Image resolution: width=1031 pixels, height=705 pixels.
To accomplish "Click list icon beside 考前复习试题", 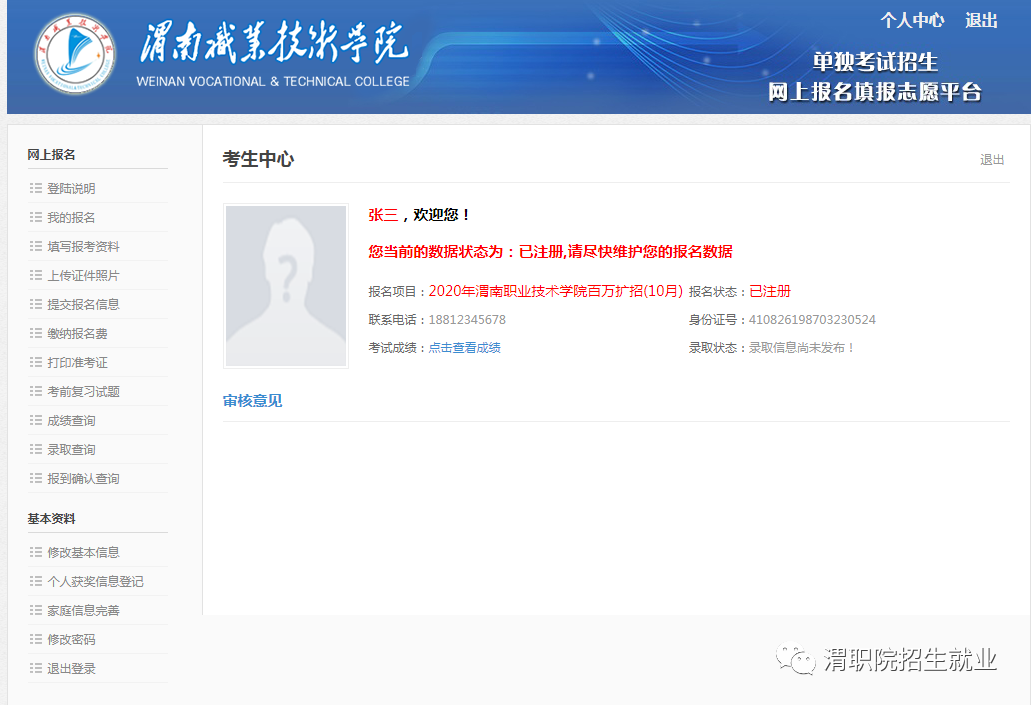I will [36, 391].
